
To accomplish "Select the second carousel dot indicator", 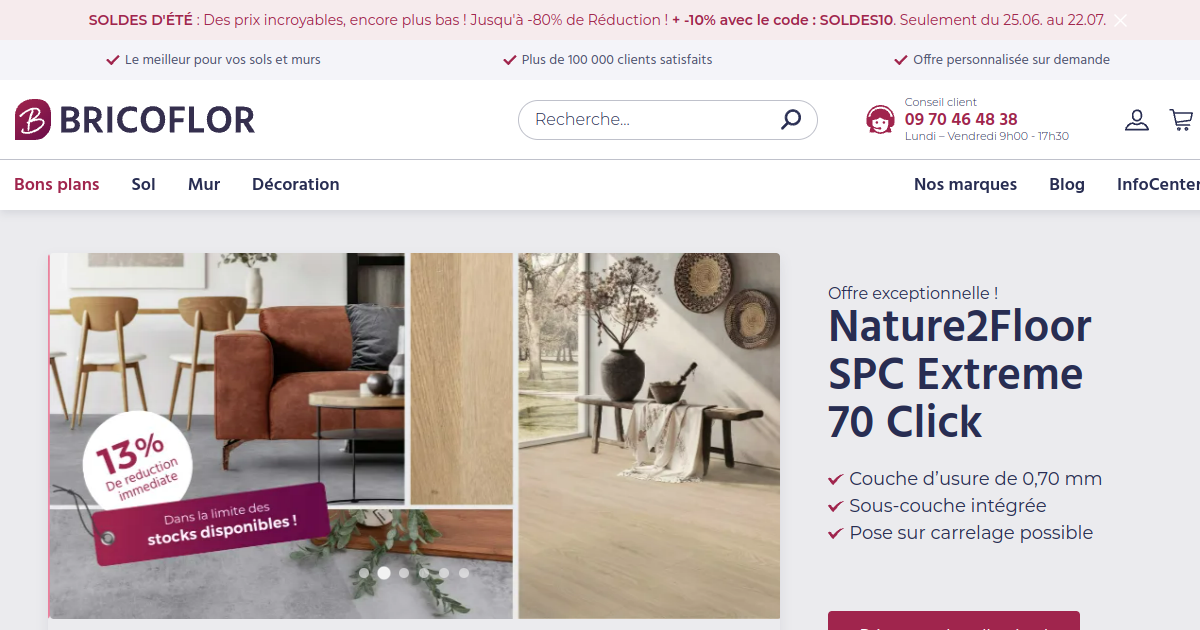I will [384, 573].
